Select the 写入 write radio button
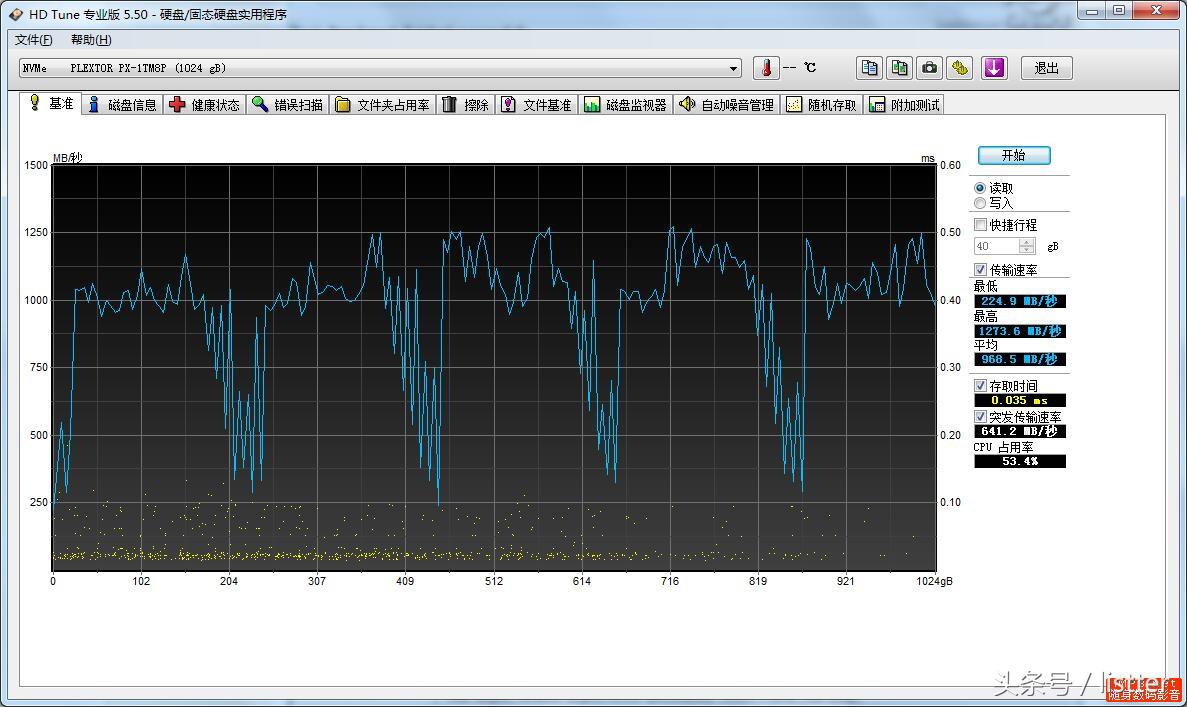 click(x=980, y=203)
